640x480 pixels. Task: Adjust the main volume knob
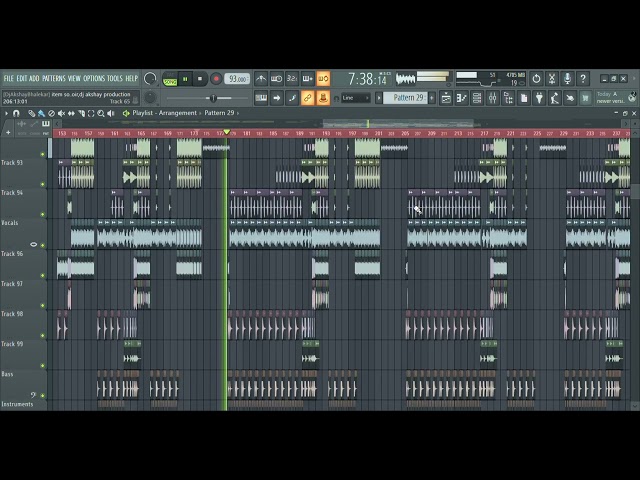[150, 79]
